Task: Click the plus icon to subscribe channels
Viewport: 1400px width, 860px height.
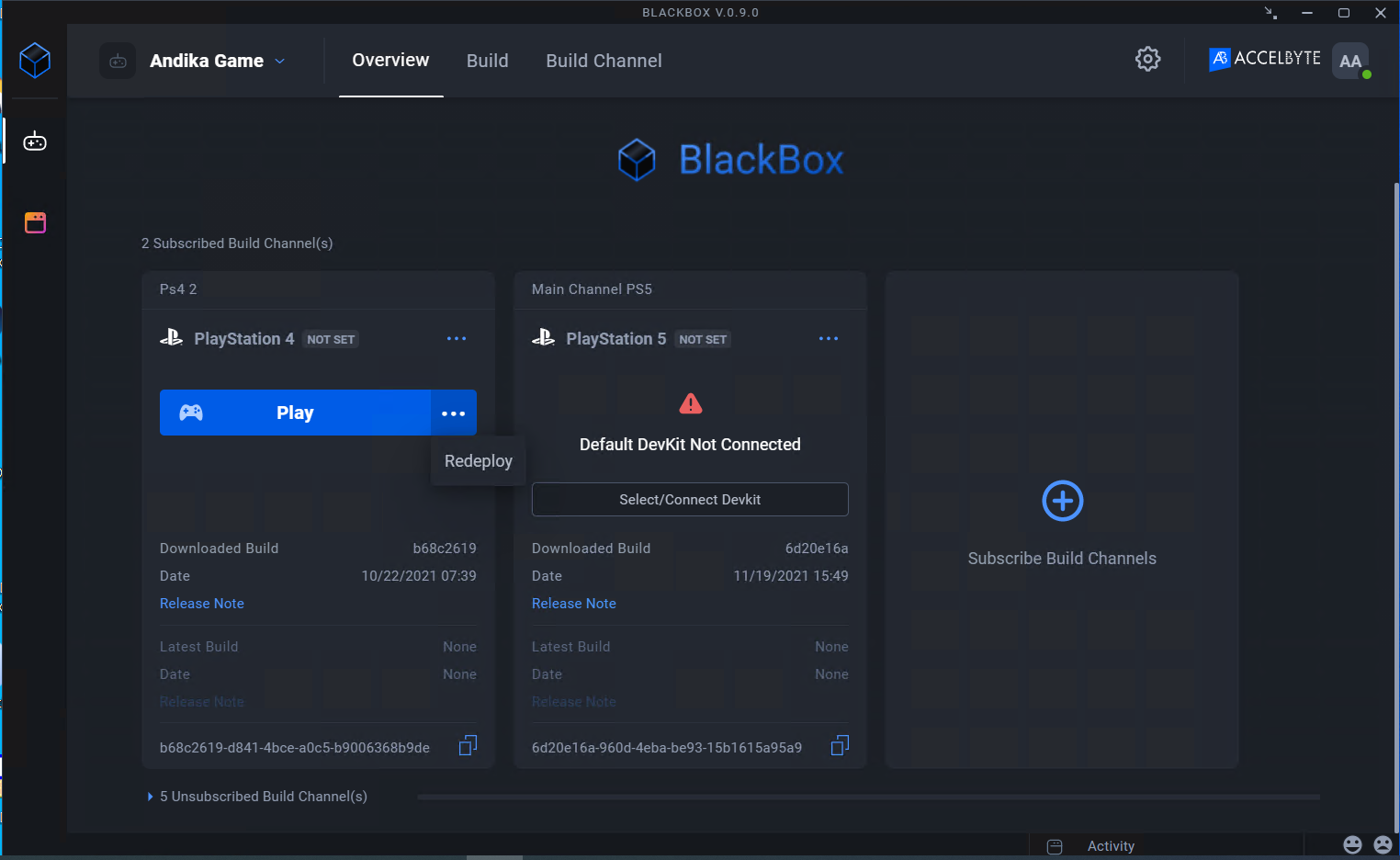Action: click(1063, 501)
